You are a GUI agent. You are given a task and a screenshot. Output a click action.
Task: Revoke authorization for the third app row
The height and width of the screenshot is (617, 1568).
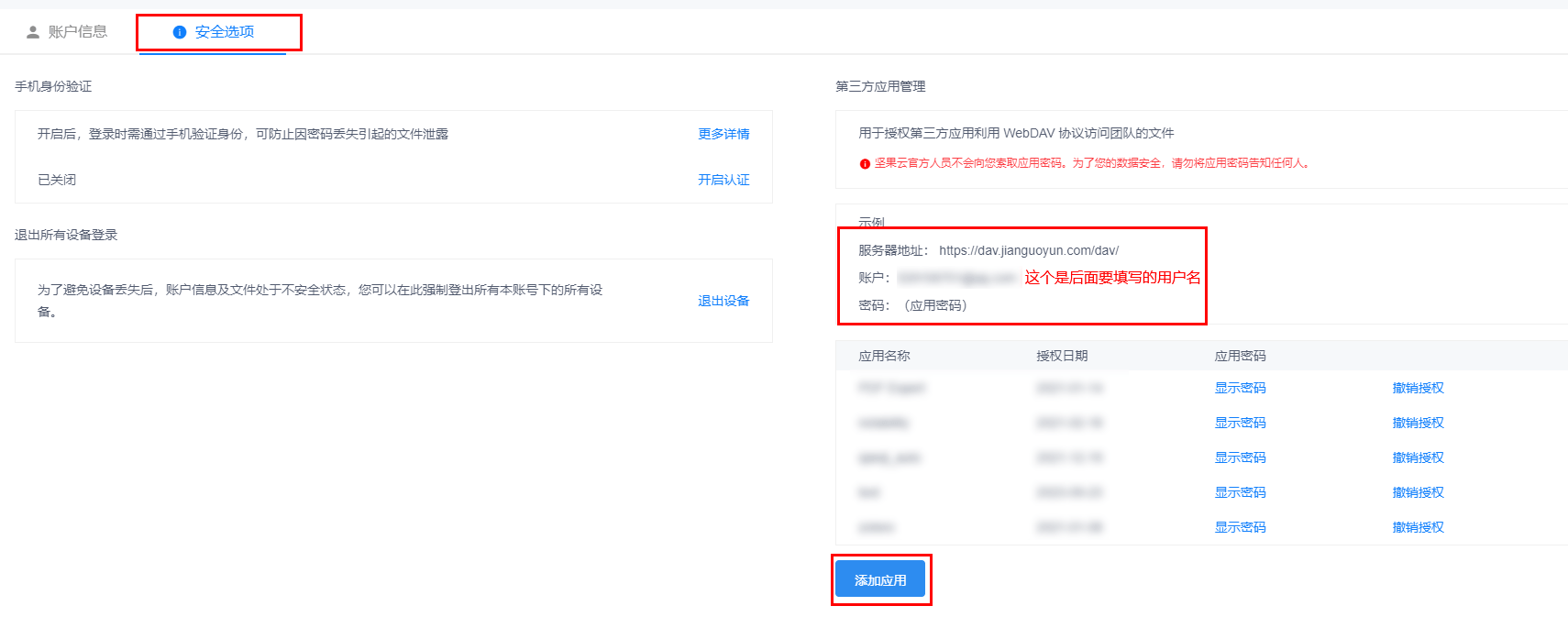pos(1418,457)
